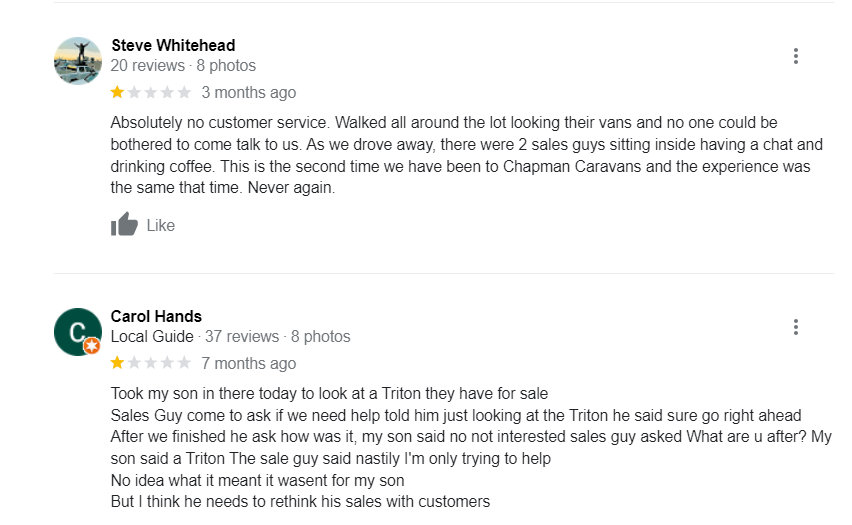
Task: Click the gold star on Carol Hands' rating
Action: [118, 363]
